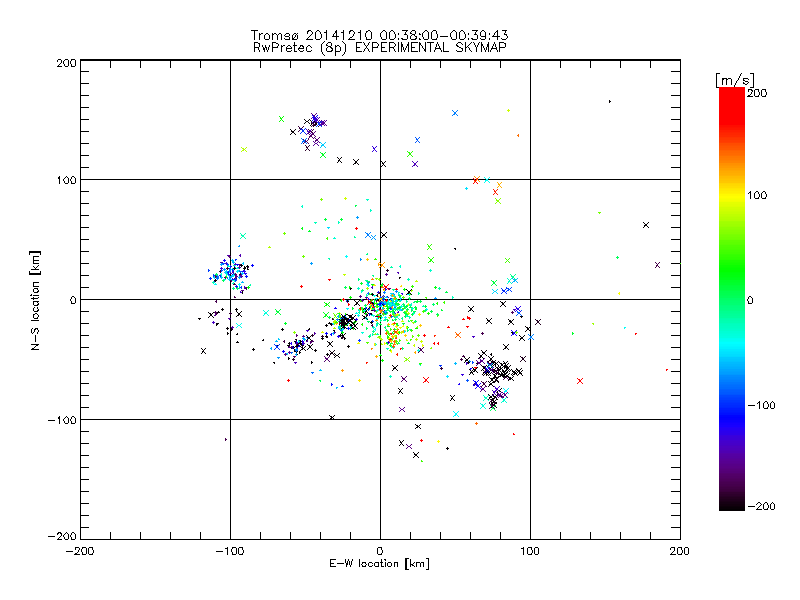Click the "100" tick label on the colorbar
Screen dimensions: 800x600
pos(757,195)
